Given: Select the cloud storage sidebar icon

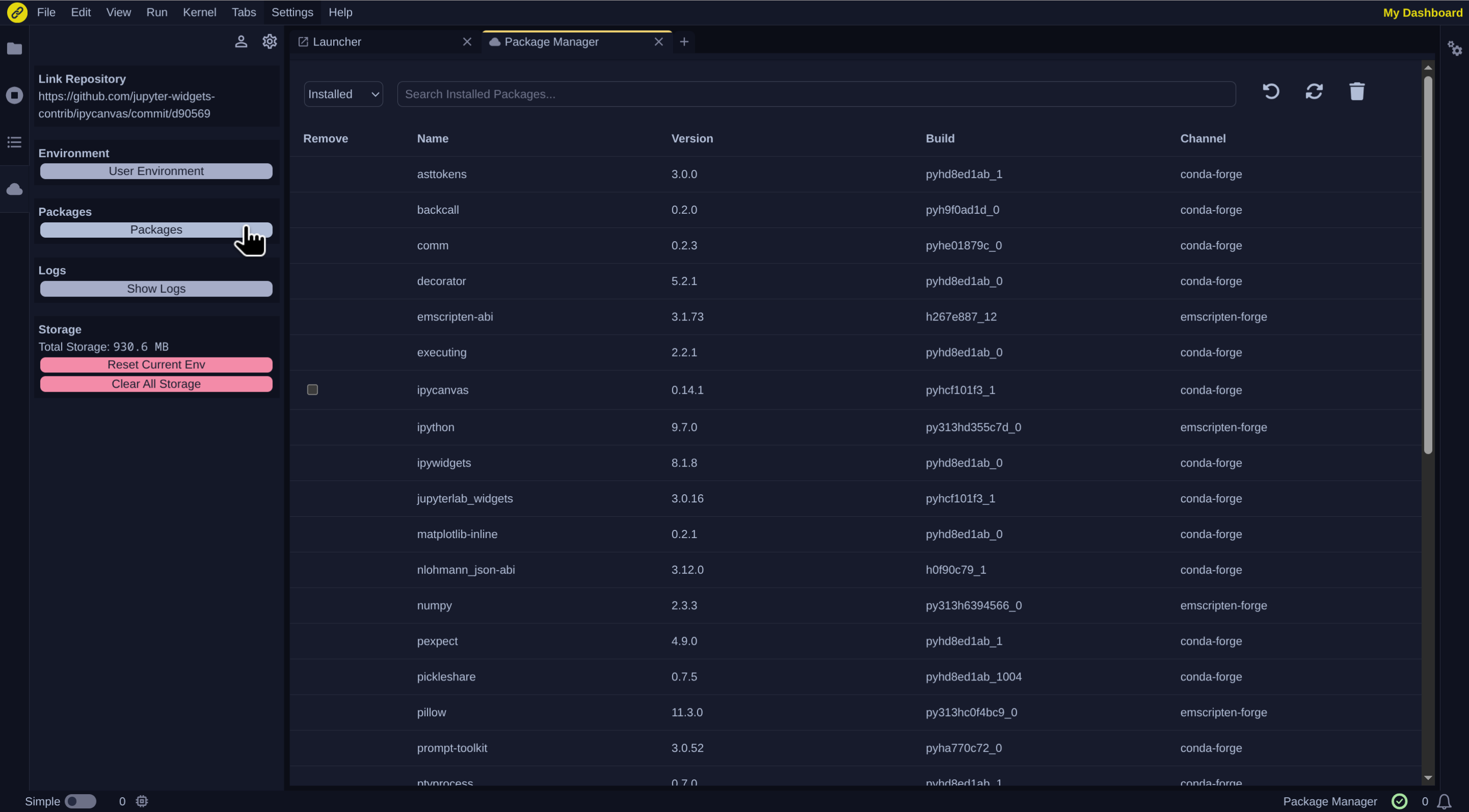Looking at the screenshot, I should 14,189.
